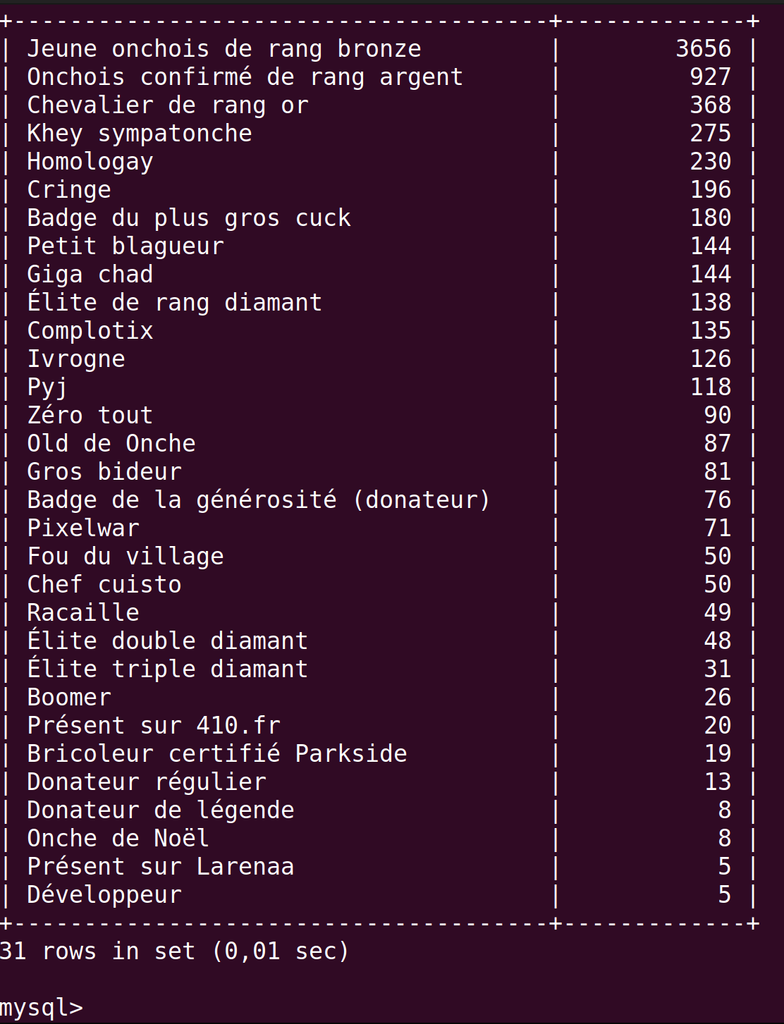Click "Bricoleur certifié Parkside" text
784x1024 pixels.
tap(217, 753)
